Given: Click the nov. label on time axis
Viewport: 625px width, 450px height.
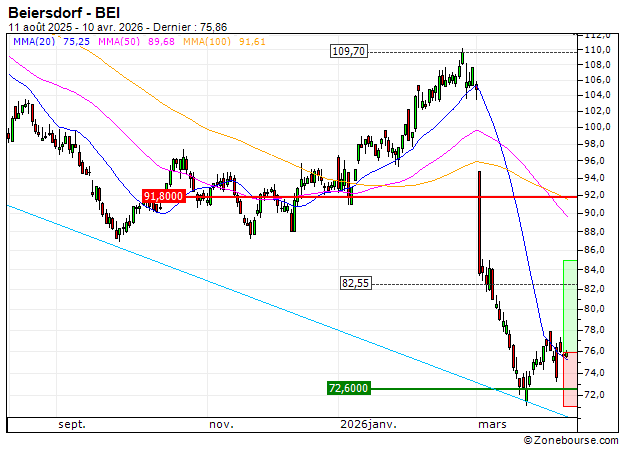Looking at the screenshot, I should 222,424.
